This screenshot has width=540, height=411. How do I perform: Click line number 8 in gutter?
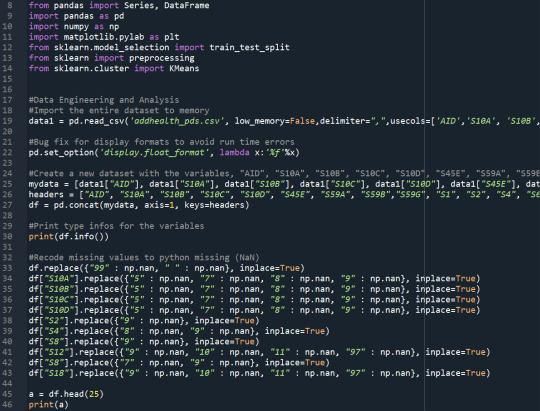pos(10,6)
